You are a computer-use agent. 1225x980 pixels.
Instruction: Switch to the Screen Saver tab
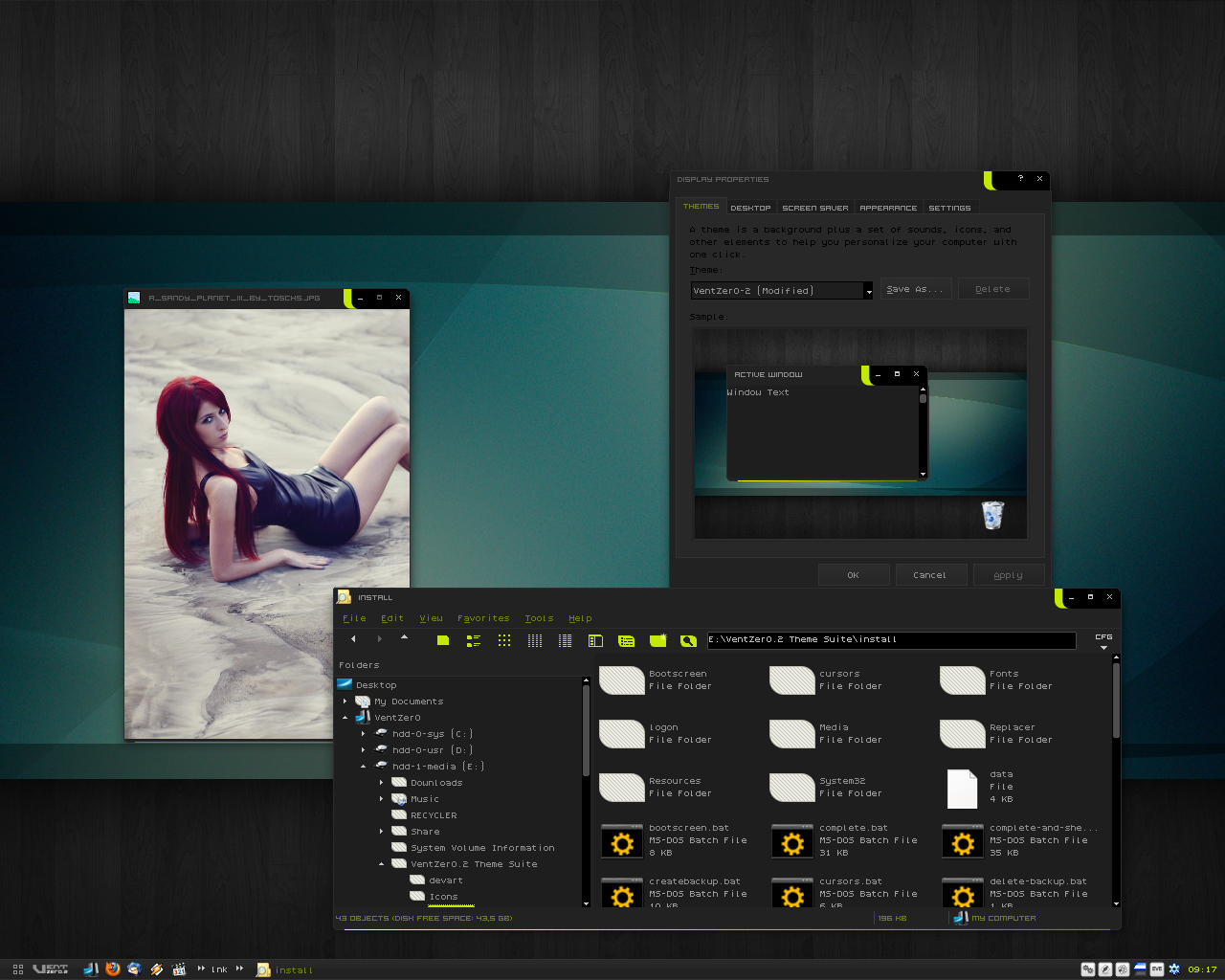pos(814,208)
